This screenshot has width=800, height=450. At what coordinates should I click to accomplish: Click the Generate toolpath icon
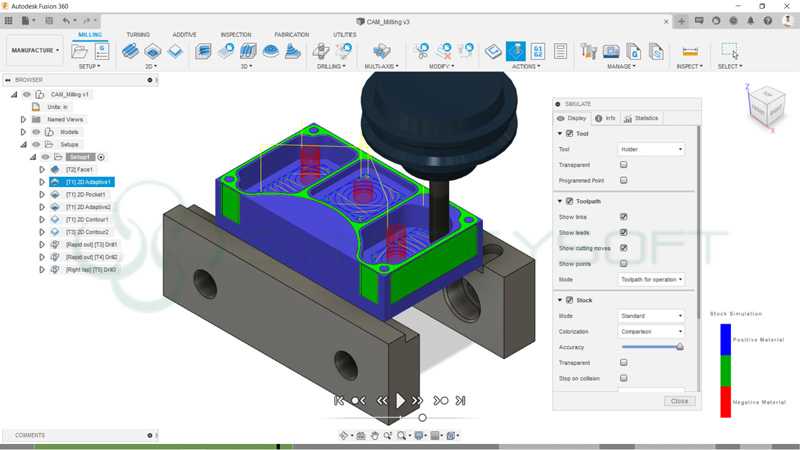(493, 51)
